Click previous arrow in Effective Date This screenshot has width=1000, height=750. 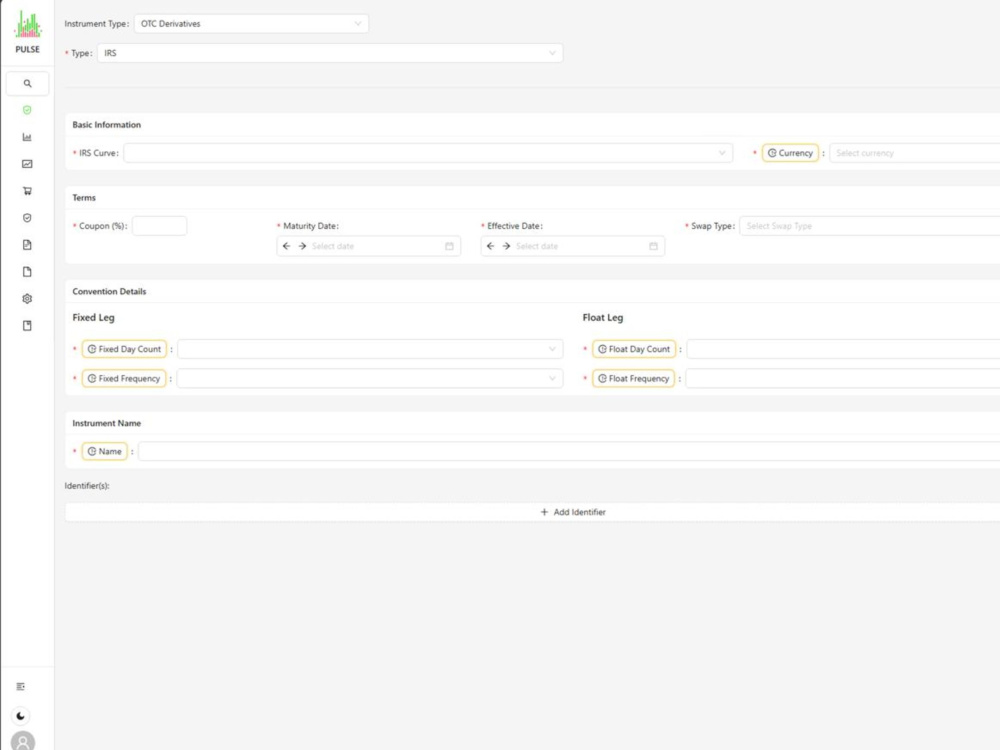[x=490, y=246]
